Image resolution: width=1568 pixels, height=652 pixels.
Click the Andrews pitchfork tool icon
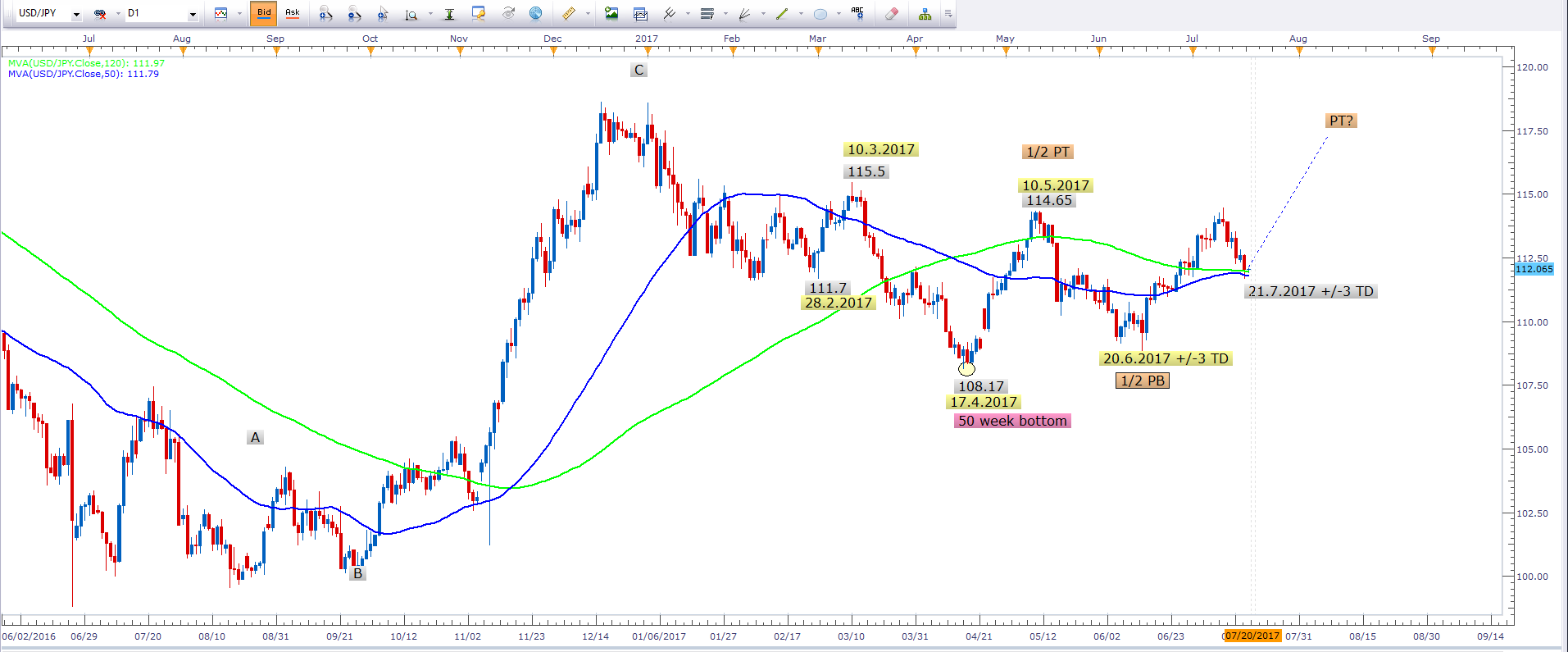click(670, 13)
